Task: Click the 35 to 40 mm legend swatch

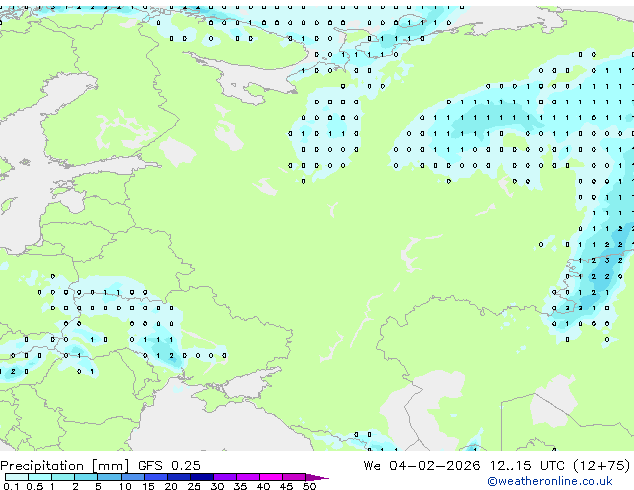Action: (x=248, y=477)
